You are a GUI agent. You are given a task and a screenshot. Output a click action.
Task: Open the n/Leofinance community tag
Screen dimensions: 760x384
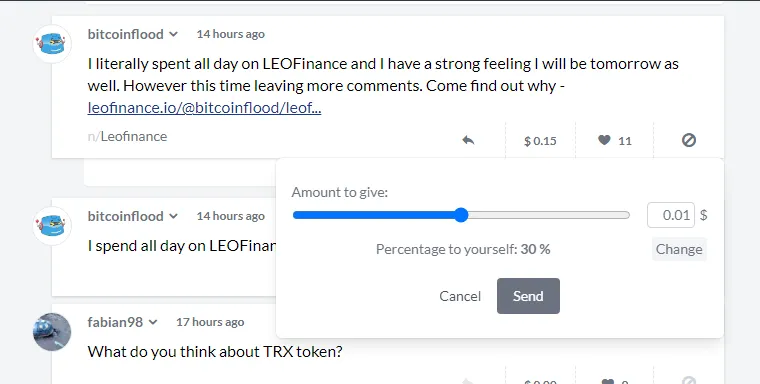click(127, 136)
